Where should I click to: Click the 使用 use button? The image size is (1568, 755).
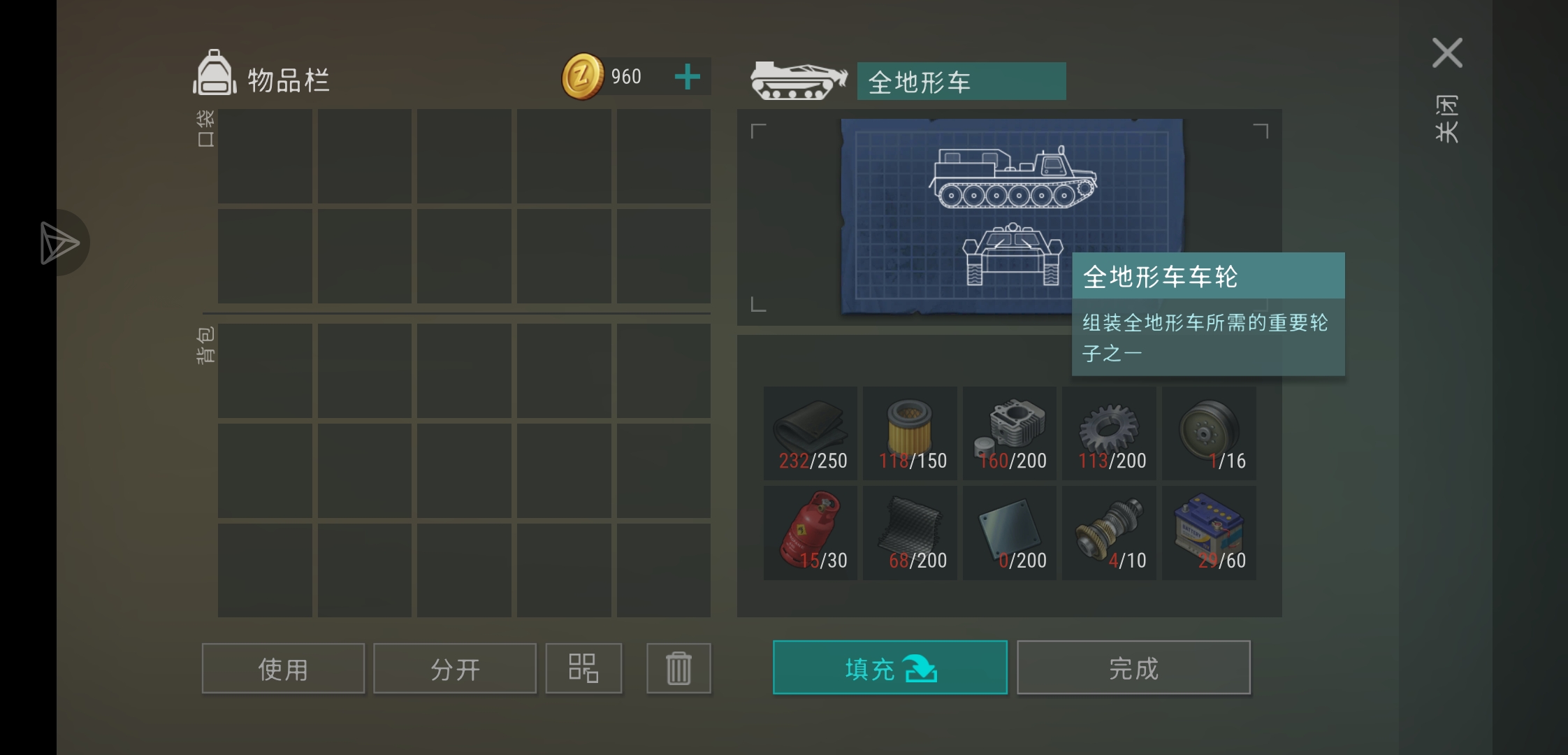coord(283,668)
